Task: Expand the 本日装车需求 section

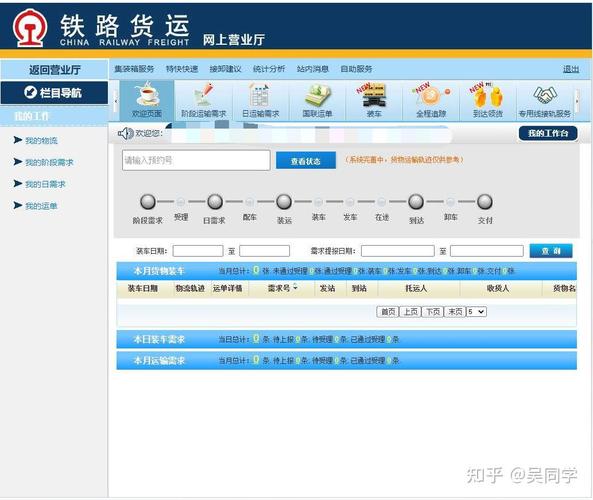Action: point(346,339)
